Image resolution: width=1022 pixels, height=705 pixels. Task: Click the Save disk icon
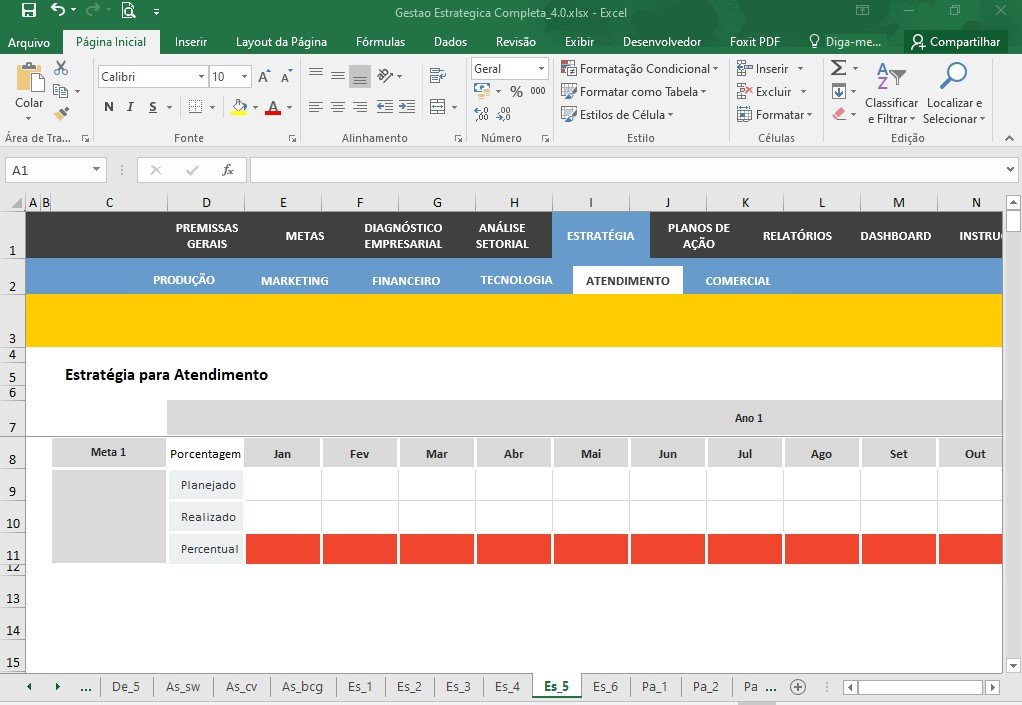click(29, 10)
